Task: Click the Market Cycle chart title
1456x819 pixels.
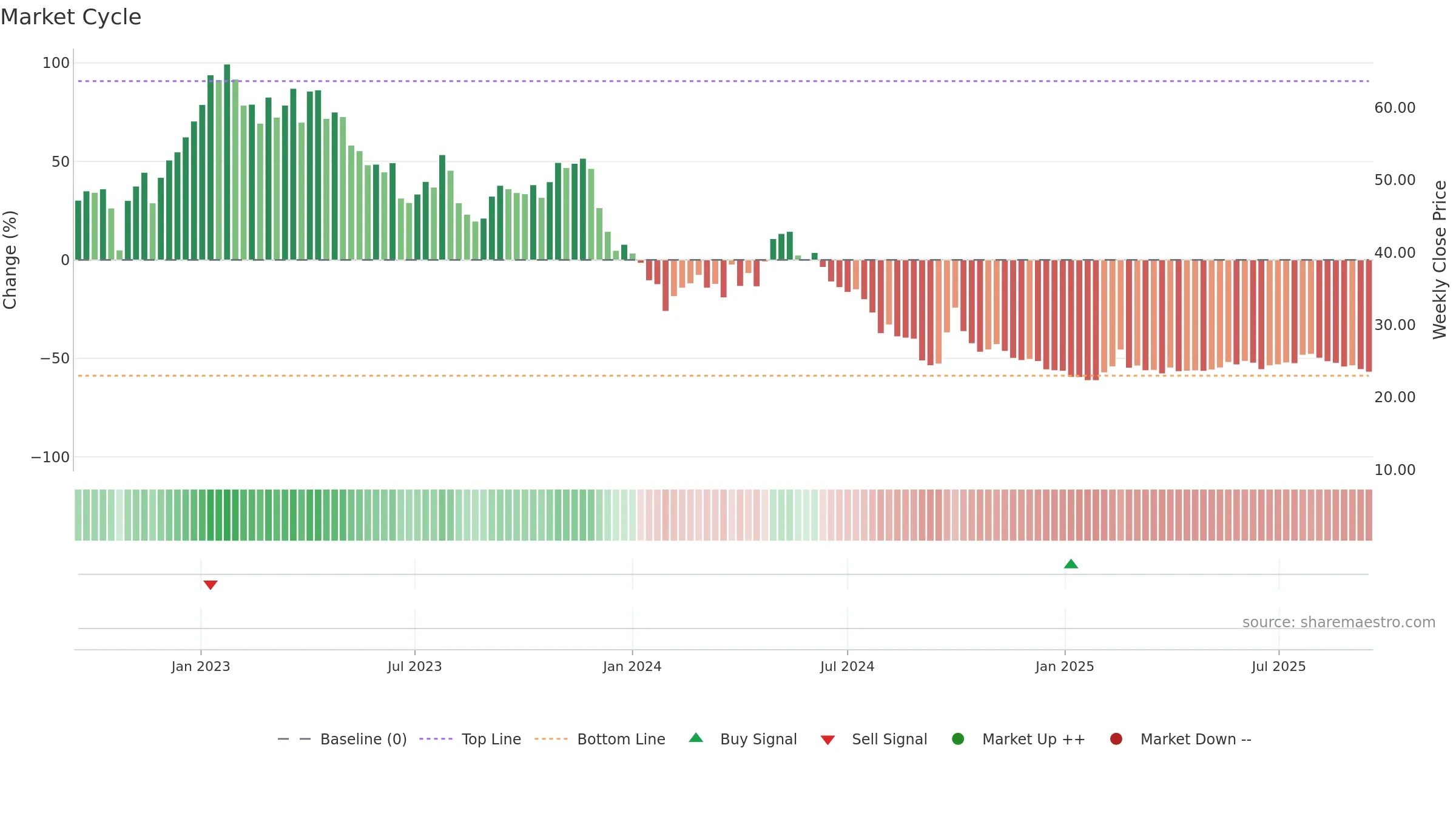Action: [x=71, y=17]
